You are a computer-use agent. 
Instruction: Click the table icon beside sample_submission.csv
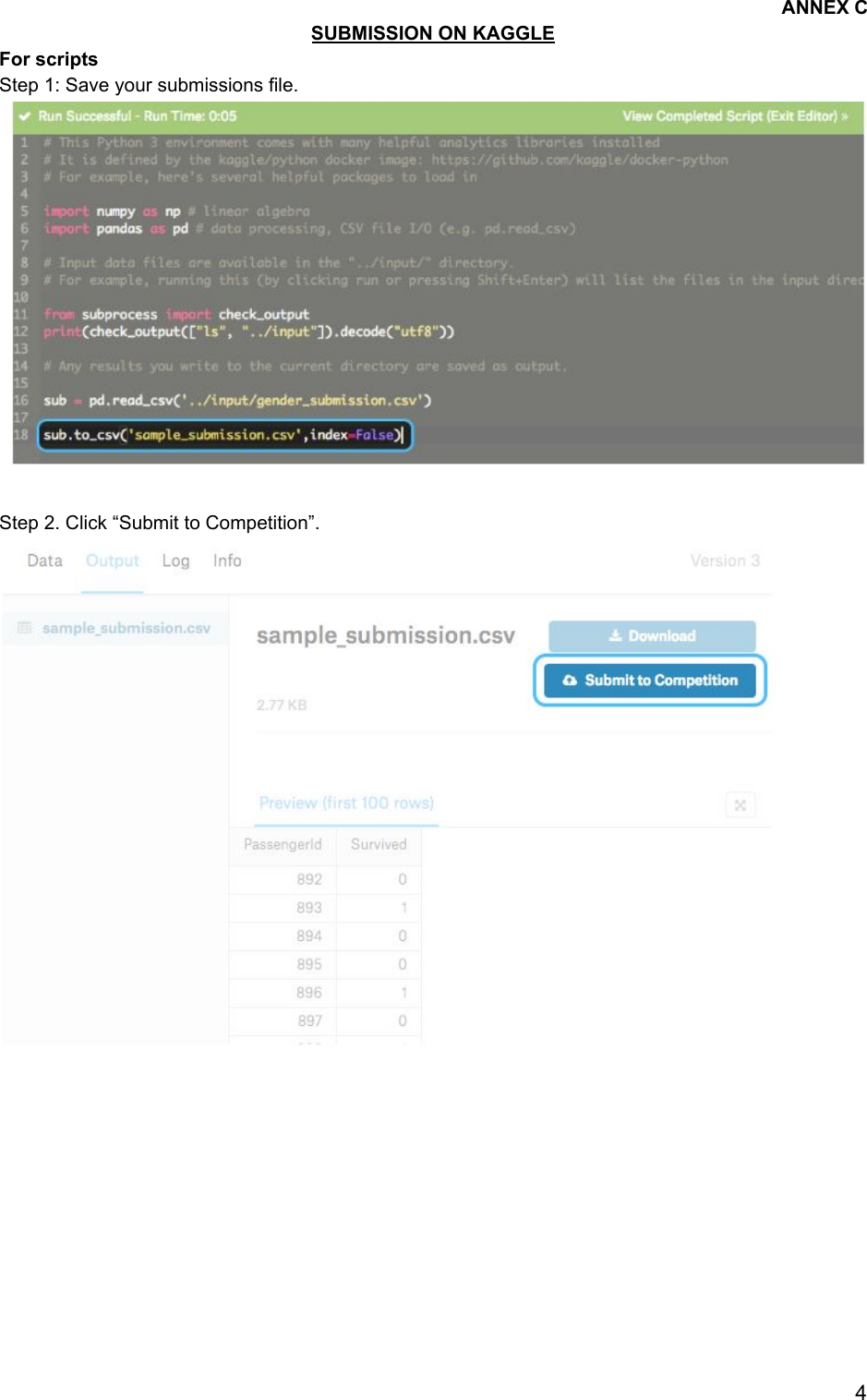pyautogui.click(x=25, y=628)
